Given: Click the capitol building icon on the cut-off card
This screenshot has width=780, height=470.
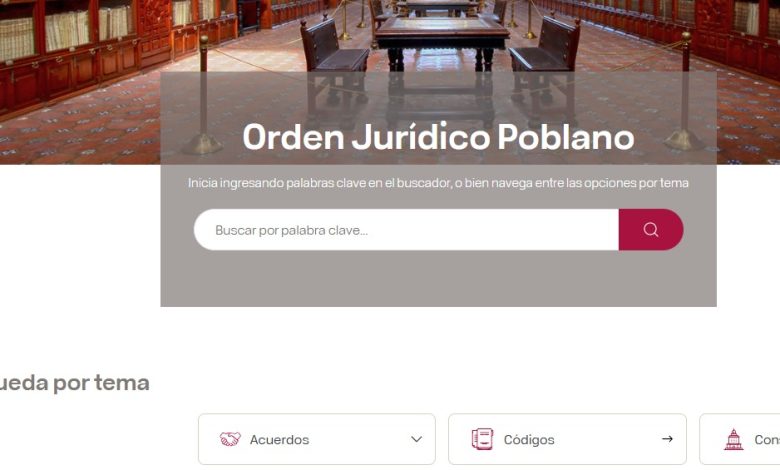Looking at the screenshot, I should (733, 440).
